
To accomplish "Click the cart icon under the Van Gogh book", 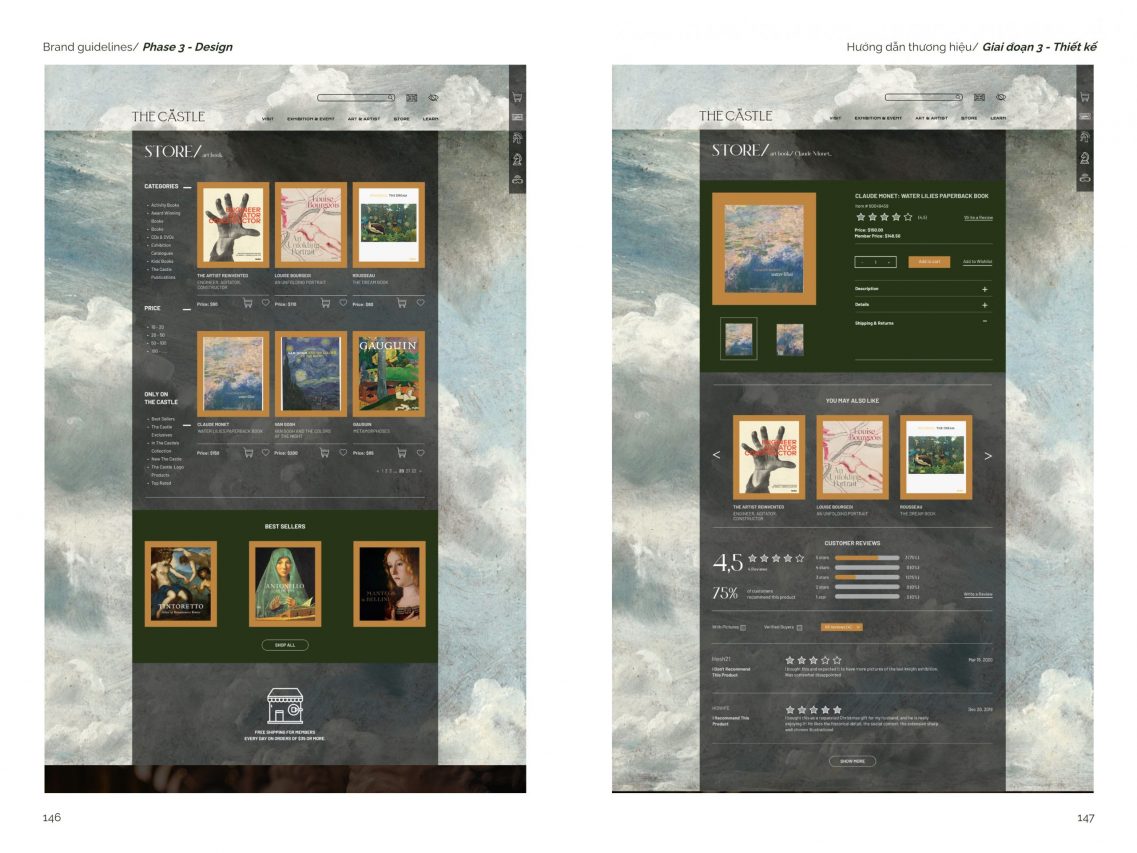I will tap(325, 453).
